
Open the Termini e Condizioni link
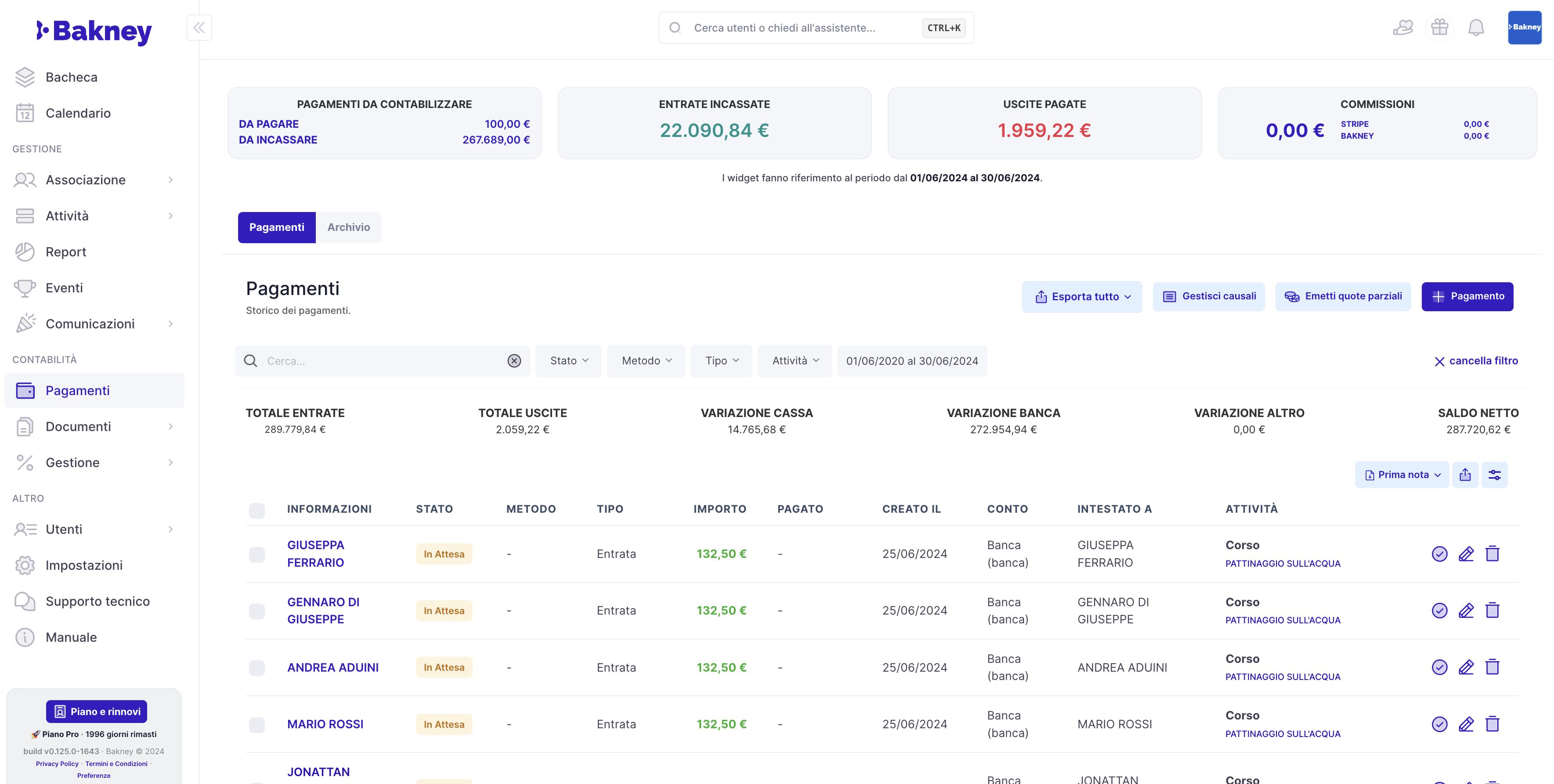(x=116, y=763)
